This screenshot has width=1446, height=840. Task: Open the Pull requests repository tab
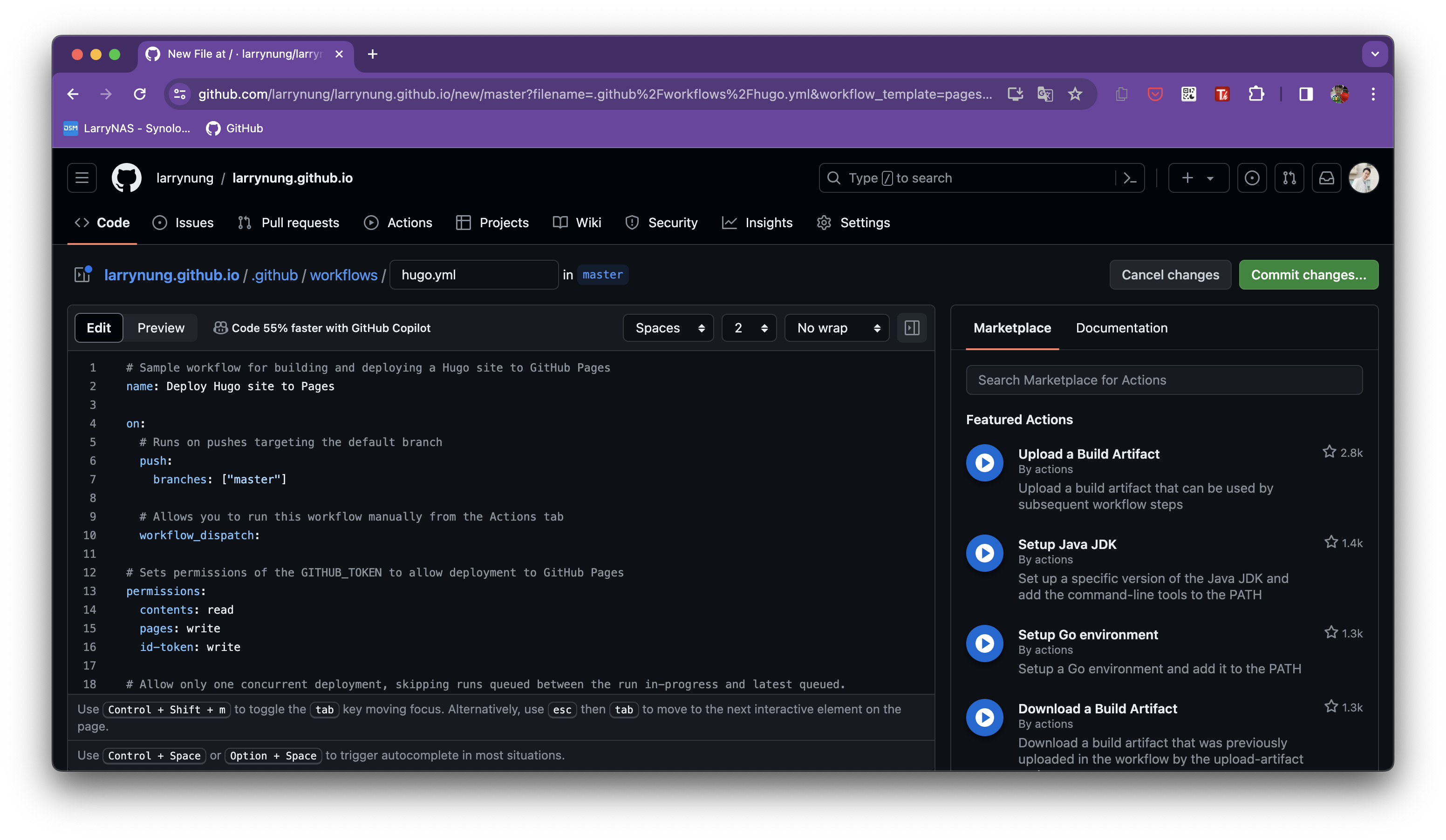[289, 223]
